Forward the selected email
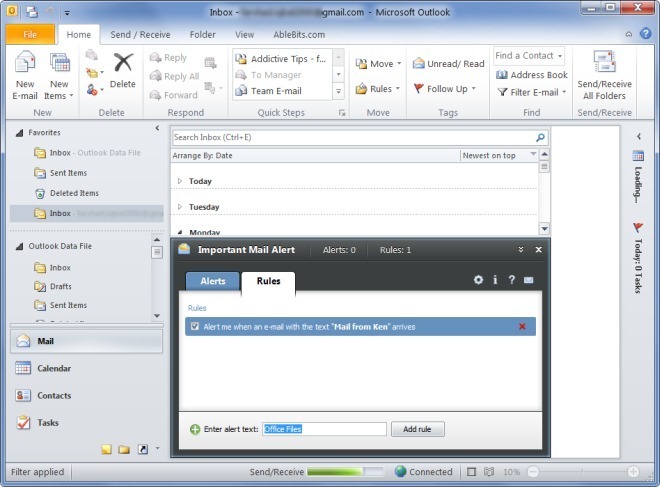 [x=174, y=95]
